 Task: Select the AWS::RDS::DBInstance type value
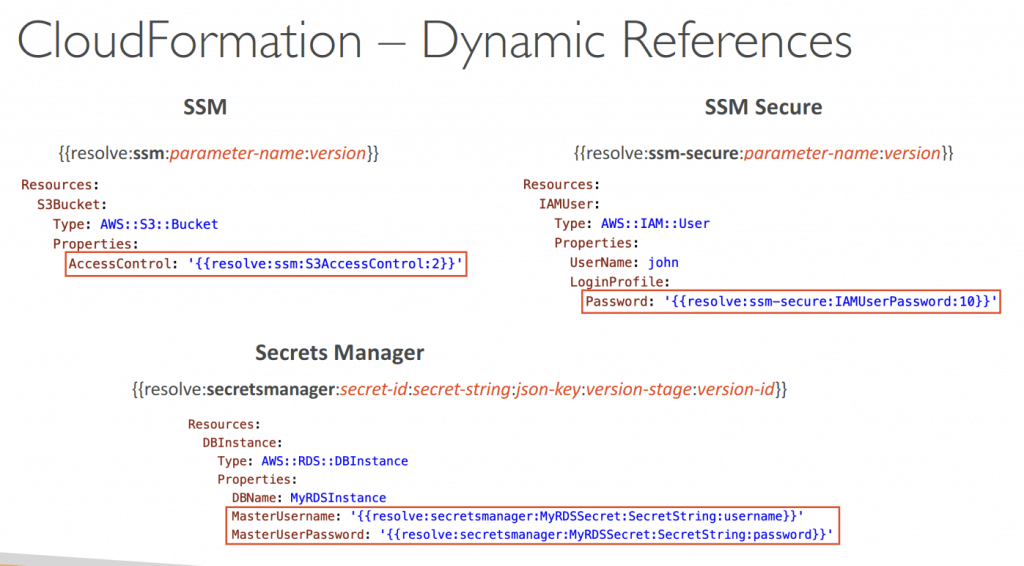[334, 461]
